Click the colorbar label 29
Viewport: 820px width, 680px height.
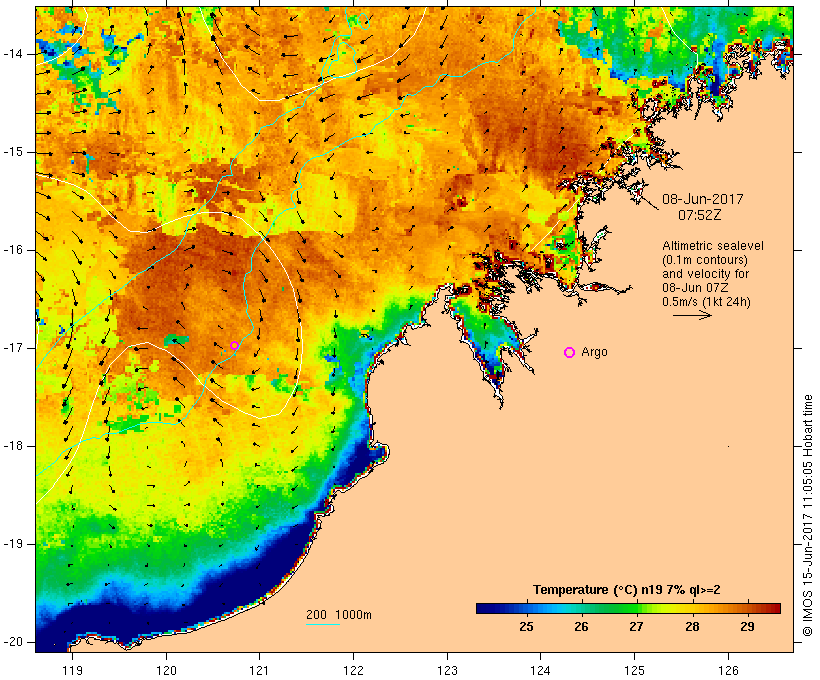[x=747, y=627]
